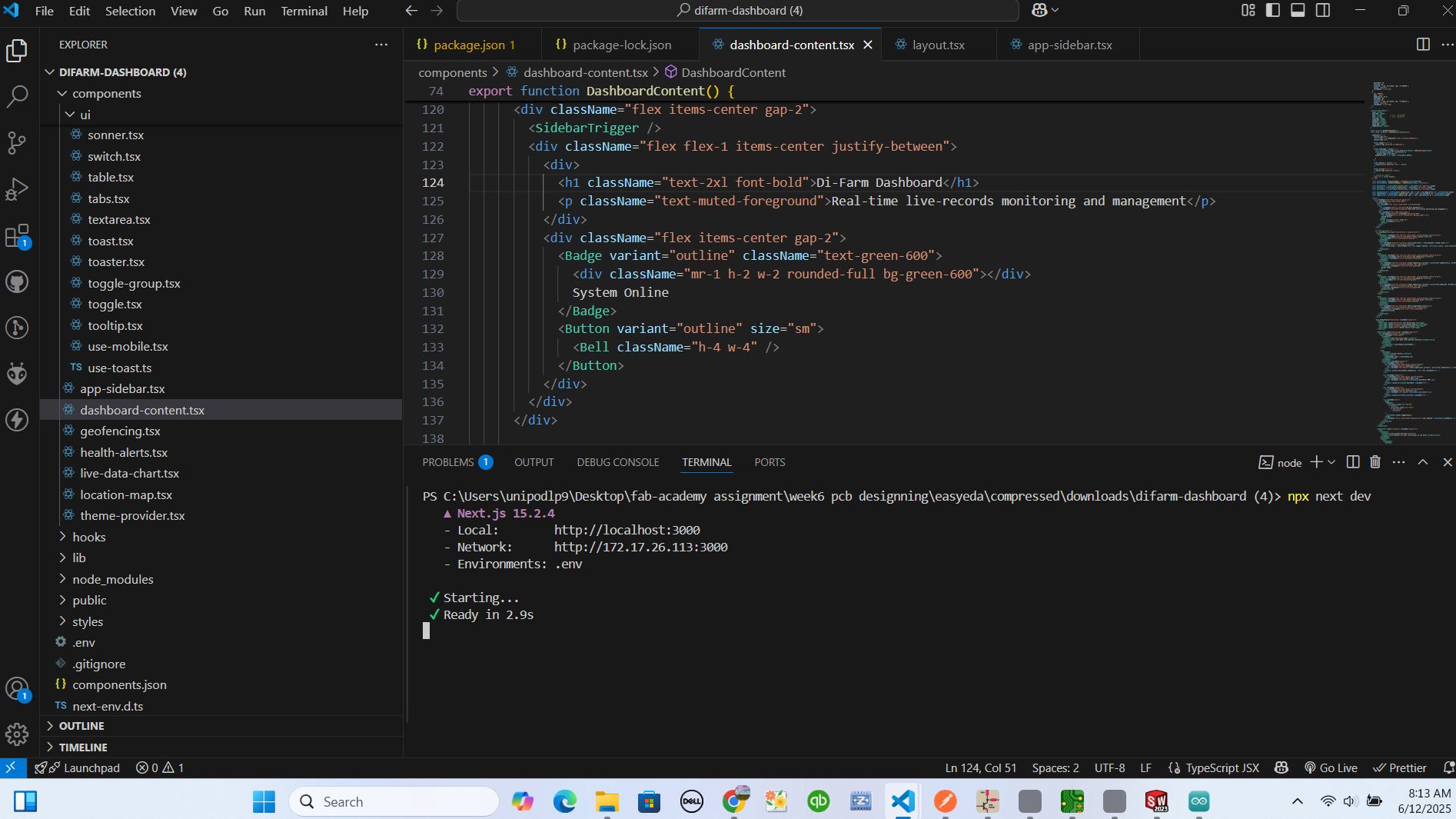
Task: Split the editor to the right
Action: coord(1423,45)
